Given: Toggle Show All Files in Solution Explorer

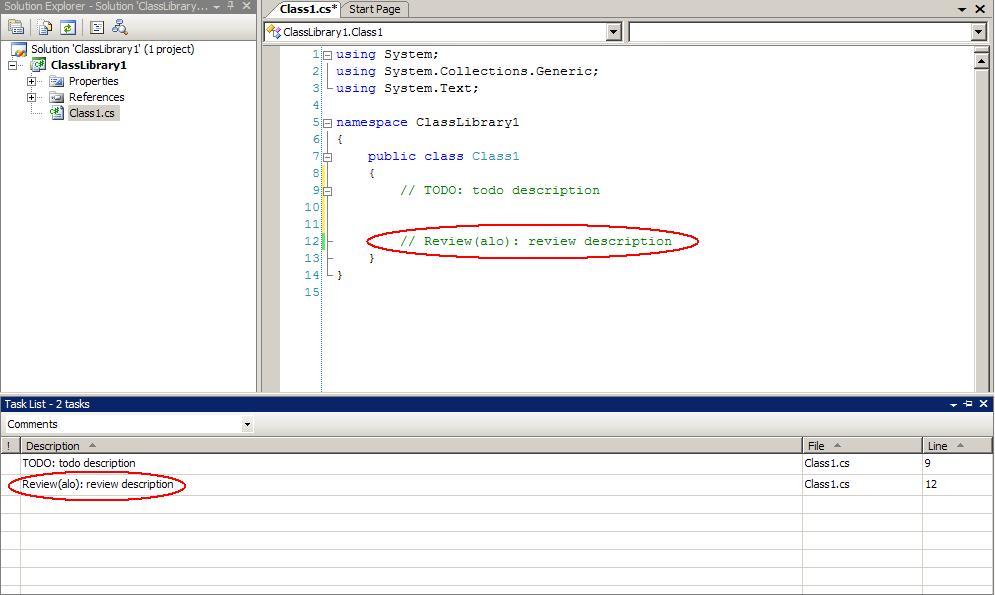Looking at the screenshot, I should click(44, 27).
